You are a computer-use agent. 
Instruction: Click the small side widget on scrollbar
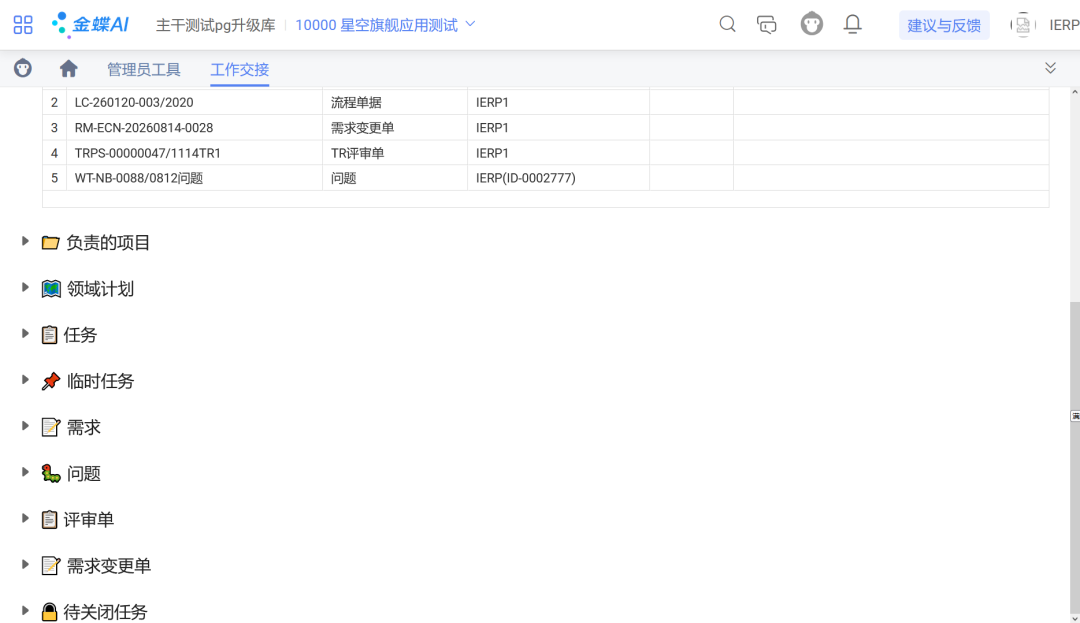point(1075,416)
